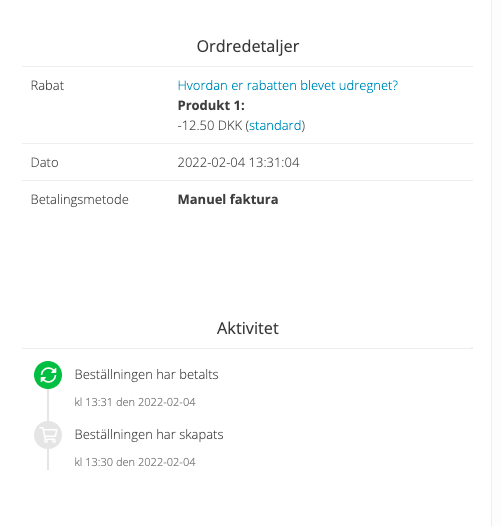Screen dimensions: 501x526
Task: Click timeline line below the cart icon
Action: pos(48,459)
